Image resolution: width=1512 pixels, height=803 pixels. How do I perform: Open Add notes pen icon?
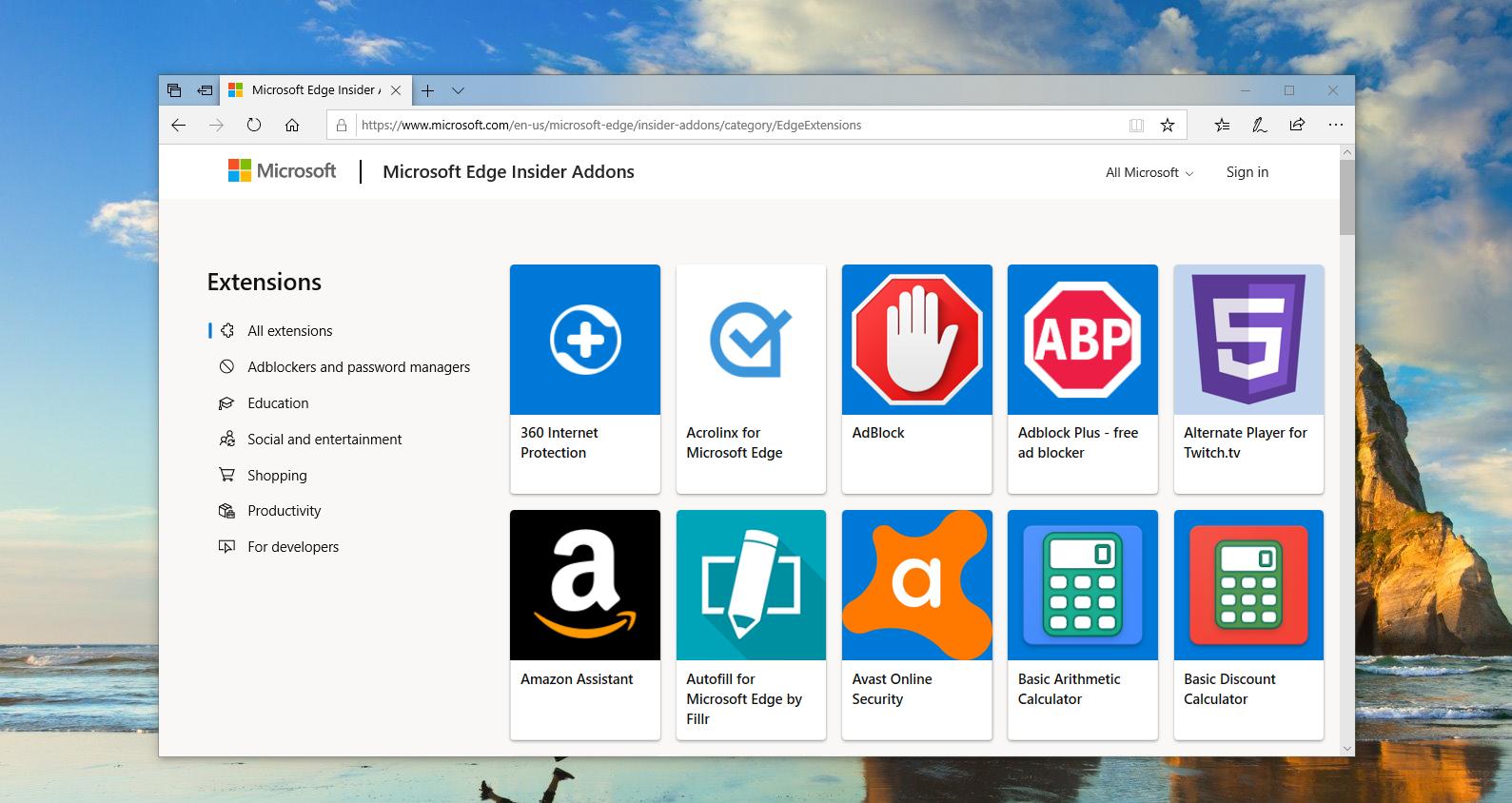pos(1259,125)
